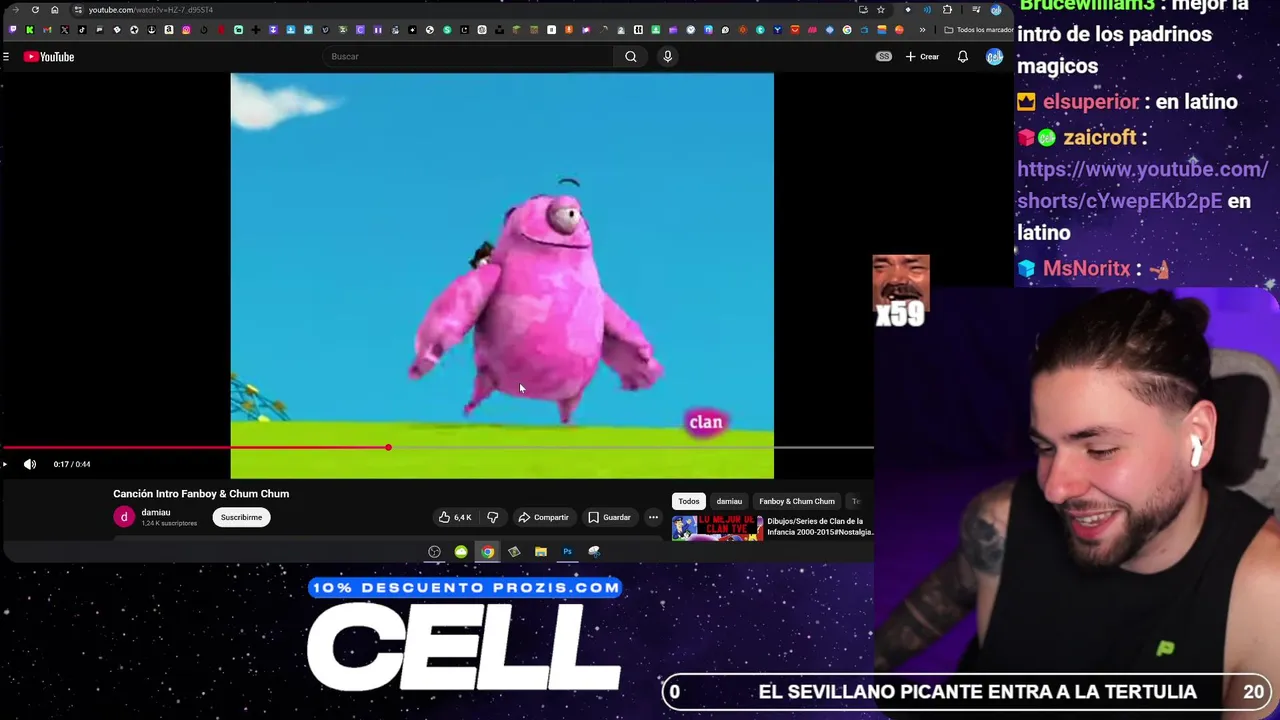The image size is (1280, 720).
Task: Start voice search with the microphone icon
Action: (x=668, y=56)
